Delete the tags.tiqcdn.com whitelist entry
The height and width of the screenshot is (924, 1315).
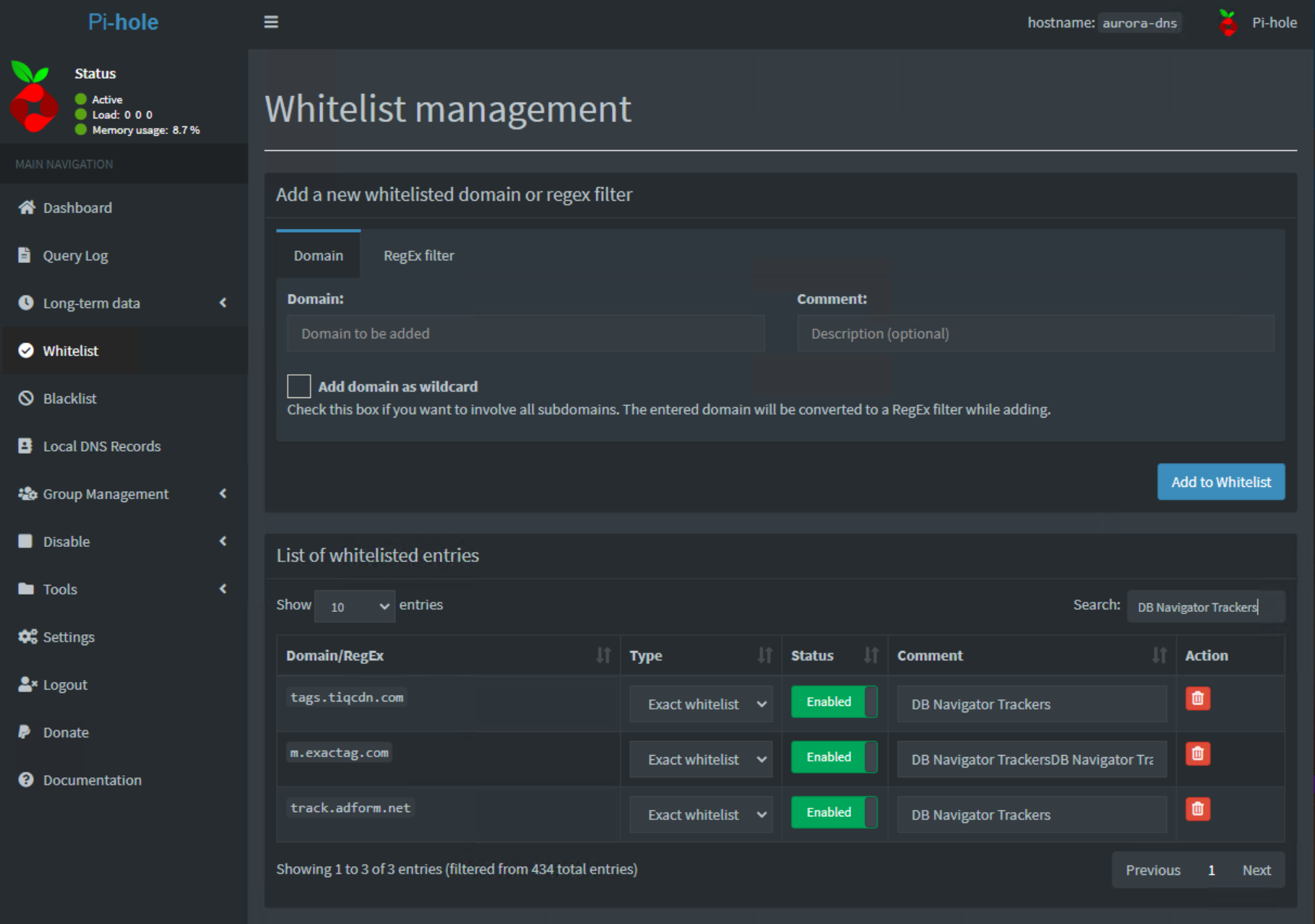tap(1197, 698)
